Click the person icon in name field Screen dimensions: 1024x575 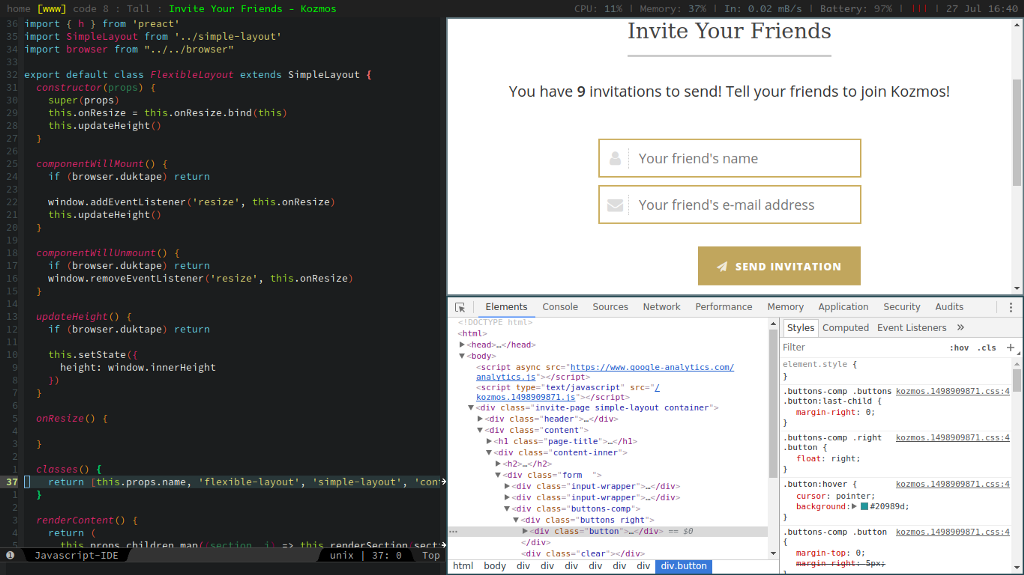coord(615,158)
